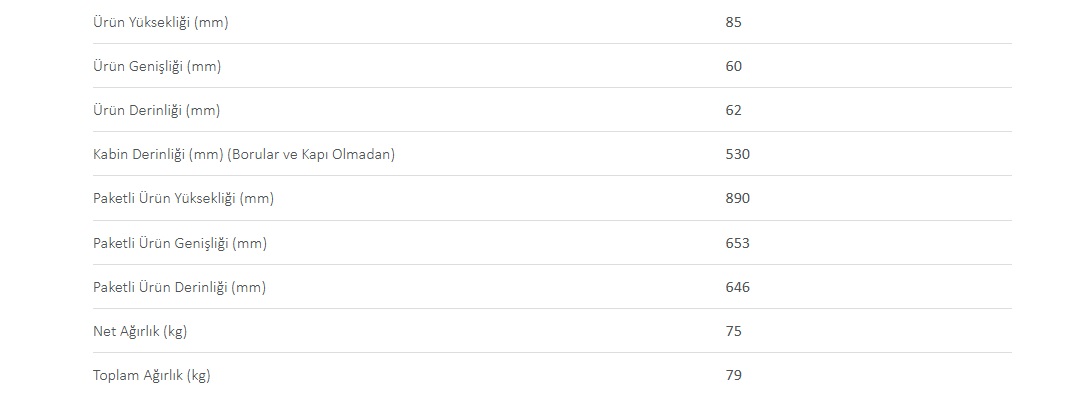
Task: Select the packaged width value 653
Action: (738, 243)
